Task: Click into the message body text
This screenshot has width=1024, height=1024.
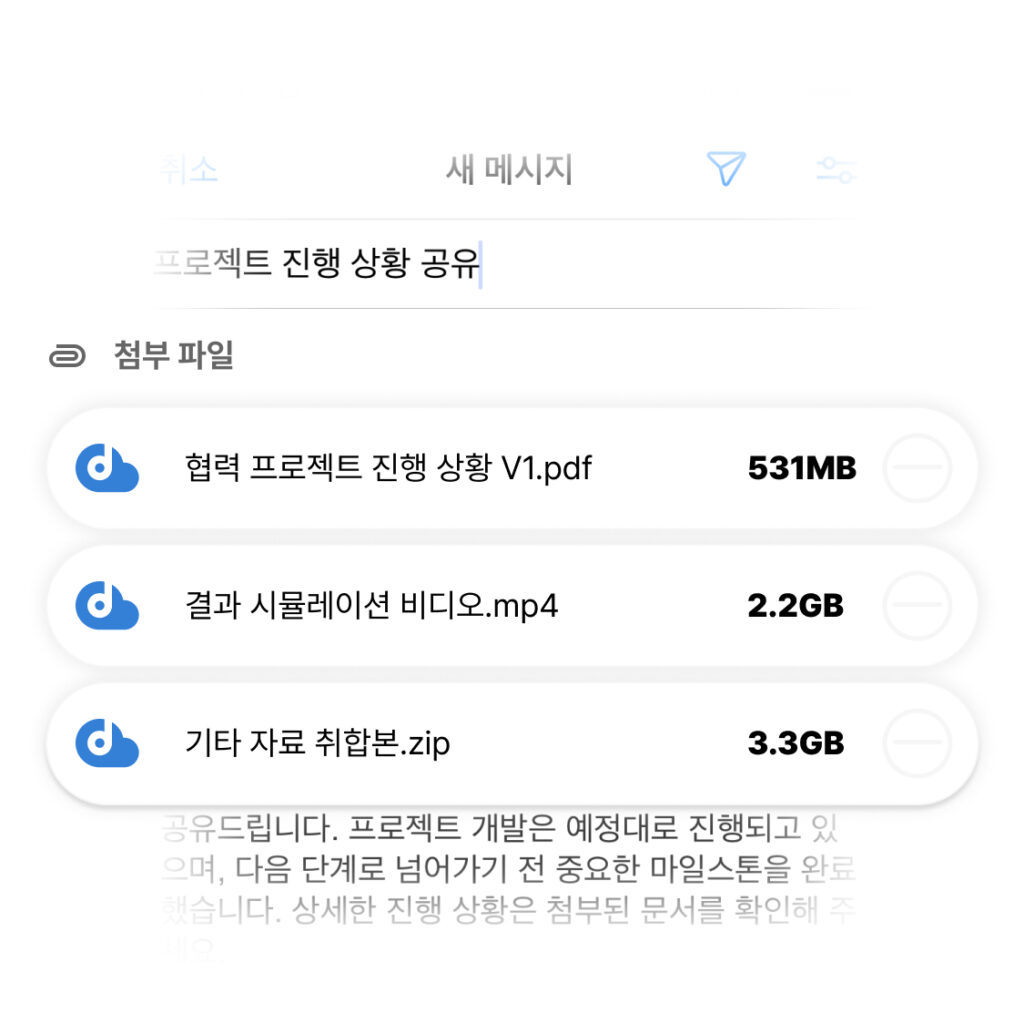Action: pyautogui.click(x=507, y=887)
